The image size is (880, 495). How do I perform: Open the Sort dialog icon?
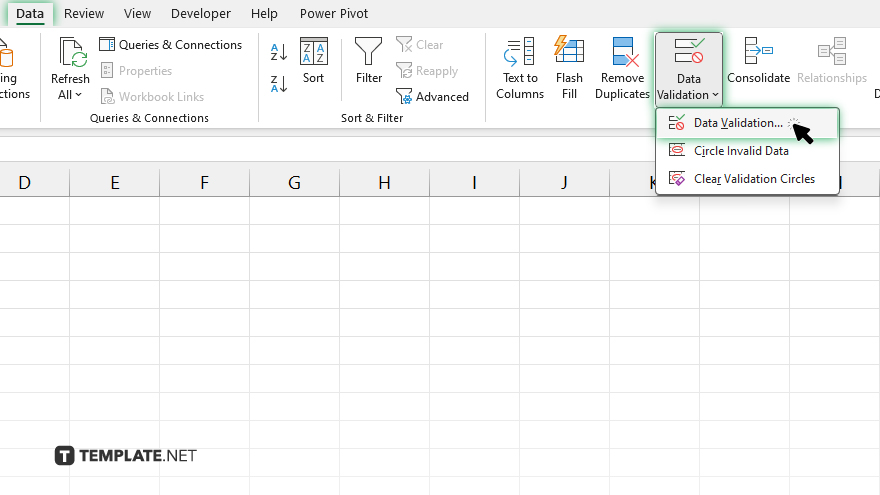pos(314,60)
